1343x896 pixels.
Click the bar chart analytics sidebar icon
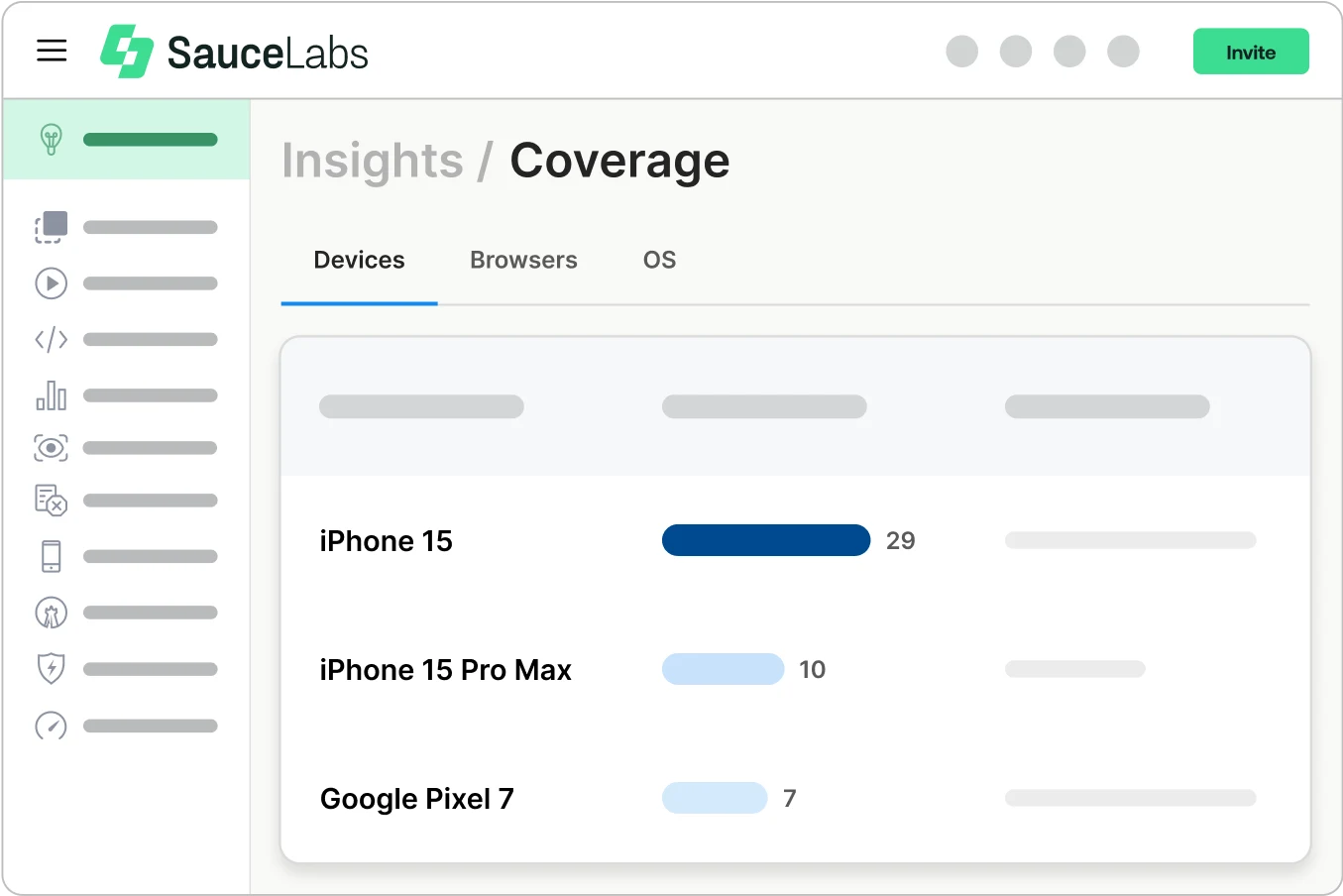click(51, 394)
